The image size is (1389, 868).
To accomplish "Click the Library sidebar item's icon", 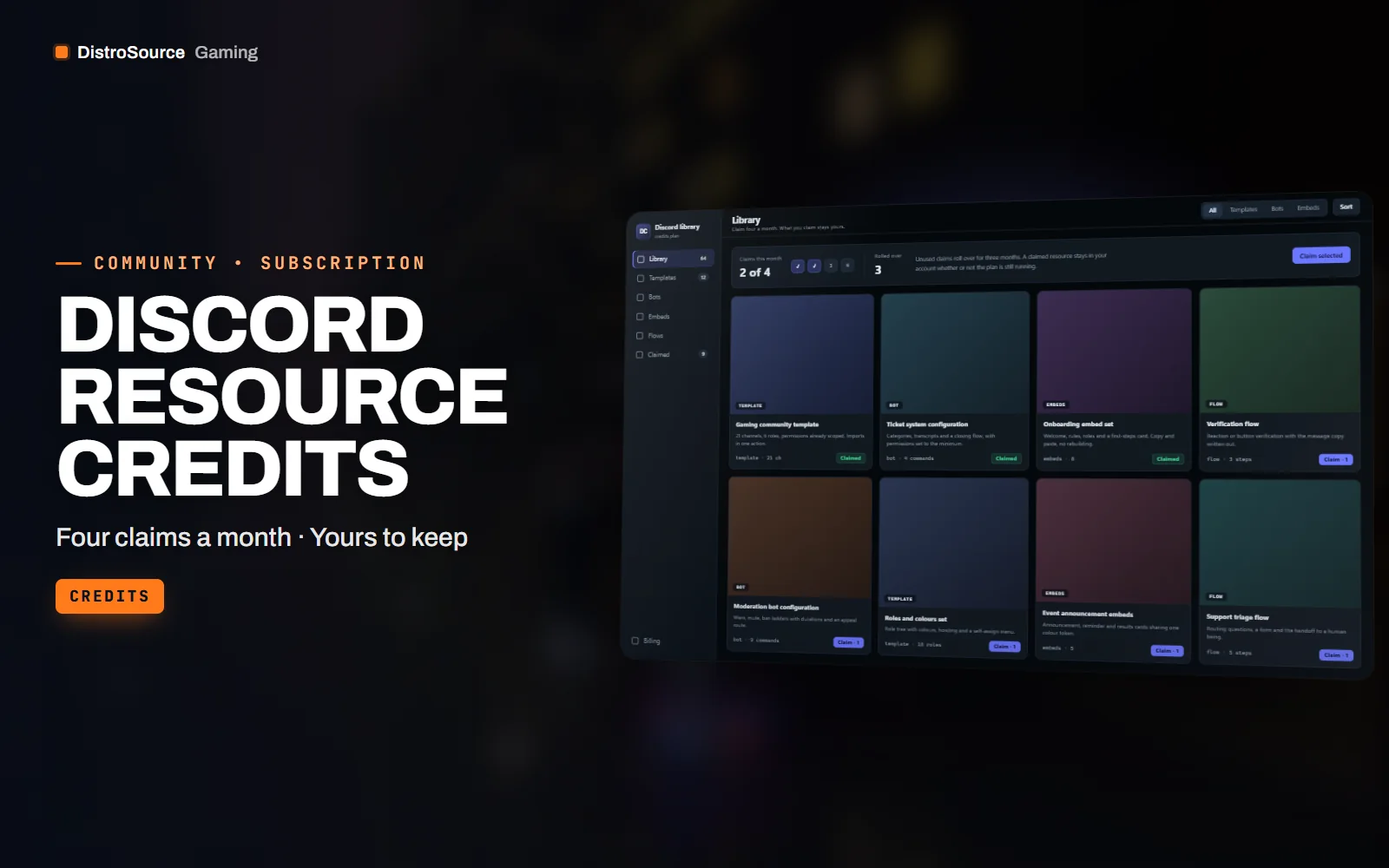I will (x=641, y=259).
